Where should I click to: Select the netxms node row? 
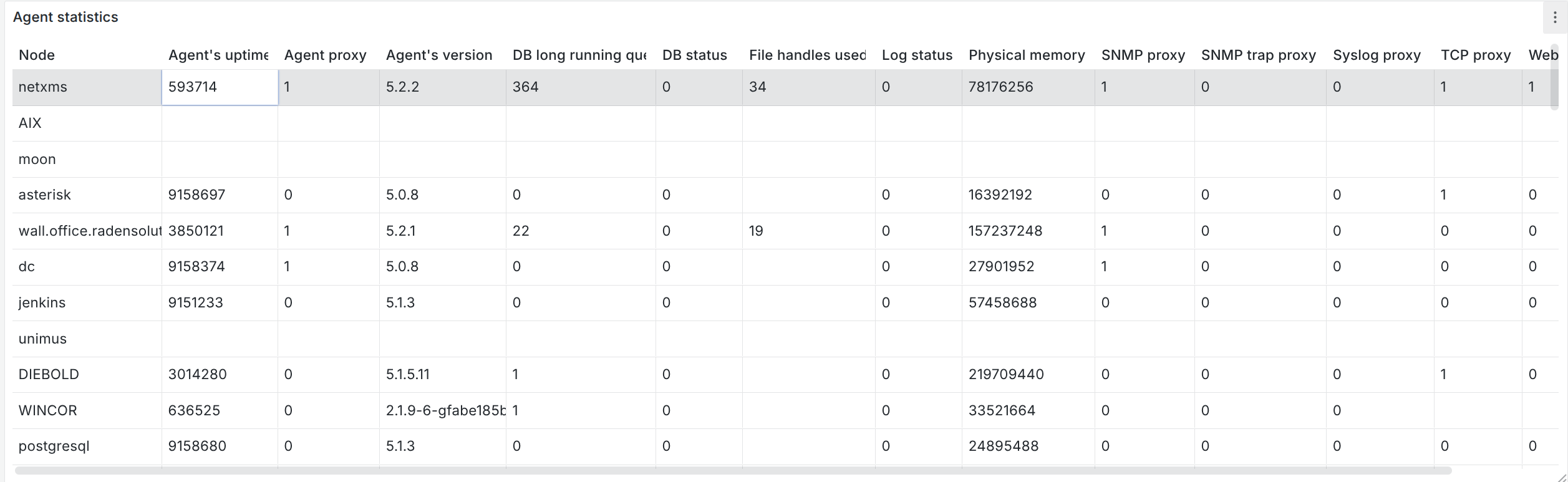point(785,87)
